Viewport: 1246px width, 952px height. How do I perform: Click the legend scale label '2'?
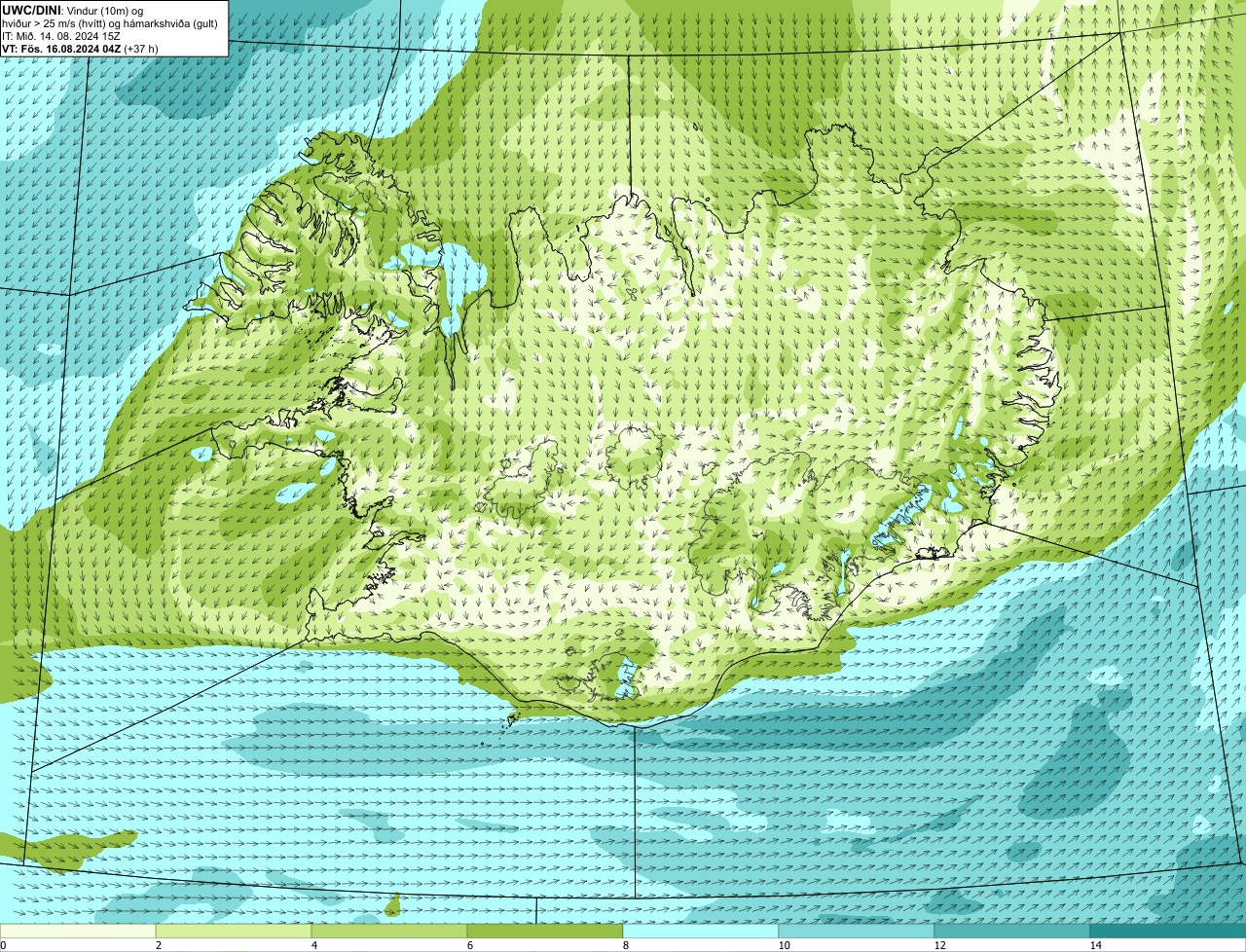(158, 945)
